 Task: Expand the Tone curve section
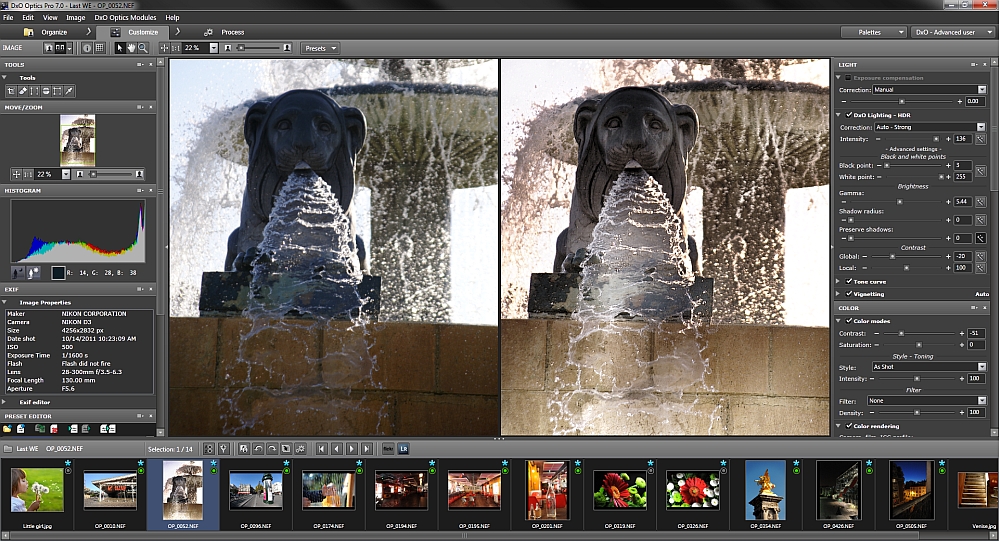point(839,281)
